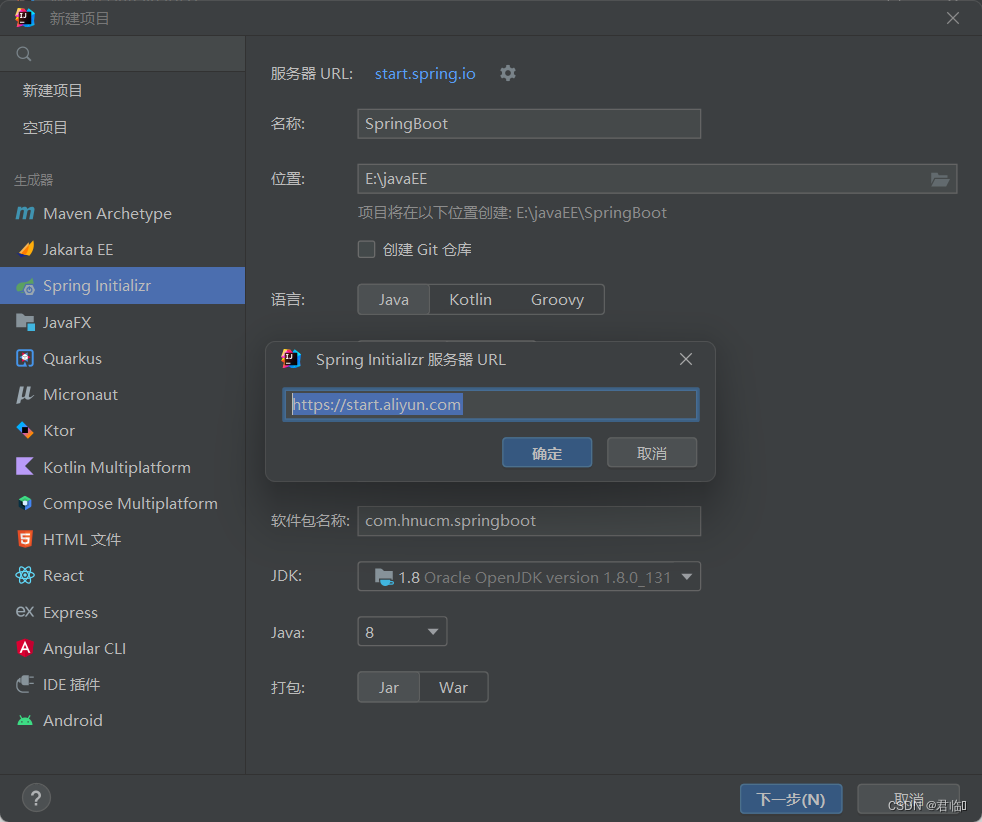Screen dimensions: 982x822
Task: Select Groovy as the language
Action: (557, 300)
